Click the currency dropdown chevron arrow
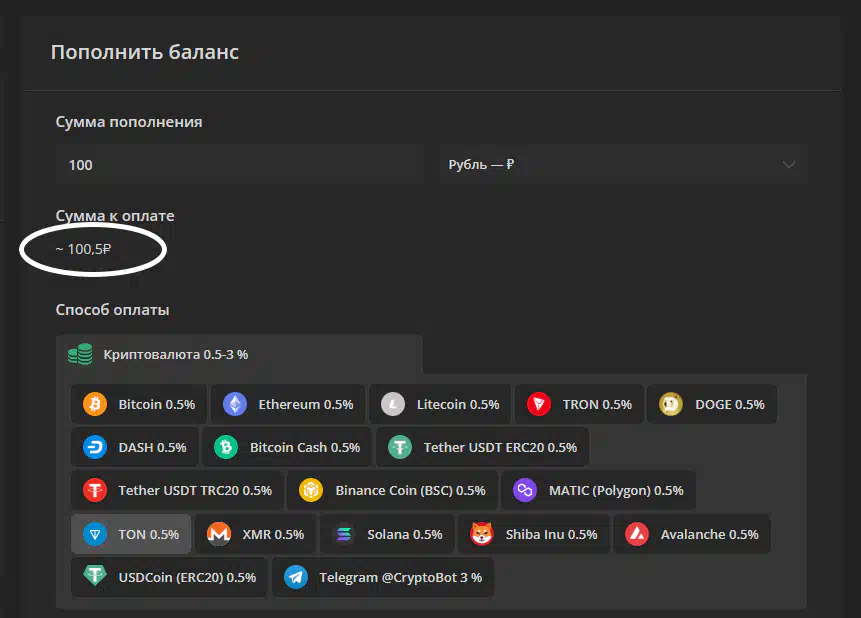861x618 pixels. 789,165
